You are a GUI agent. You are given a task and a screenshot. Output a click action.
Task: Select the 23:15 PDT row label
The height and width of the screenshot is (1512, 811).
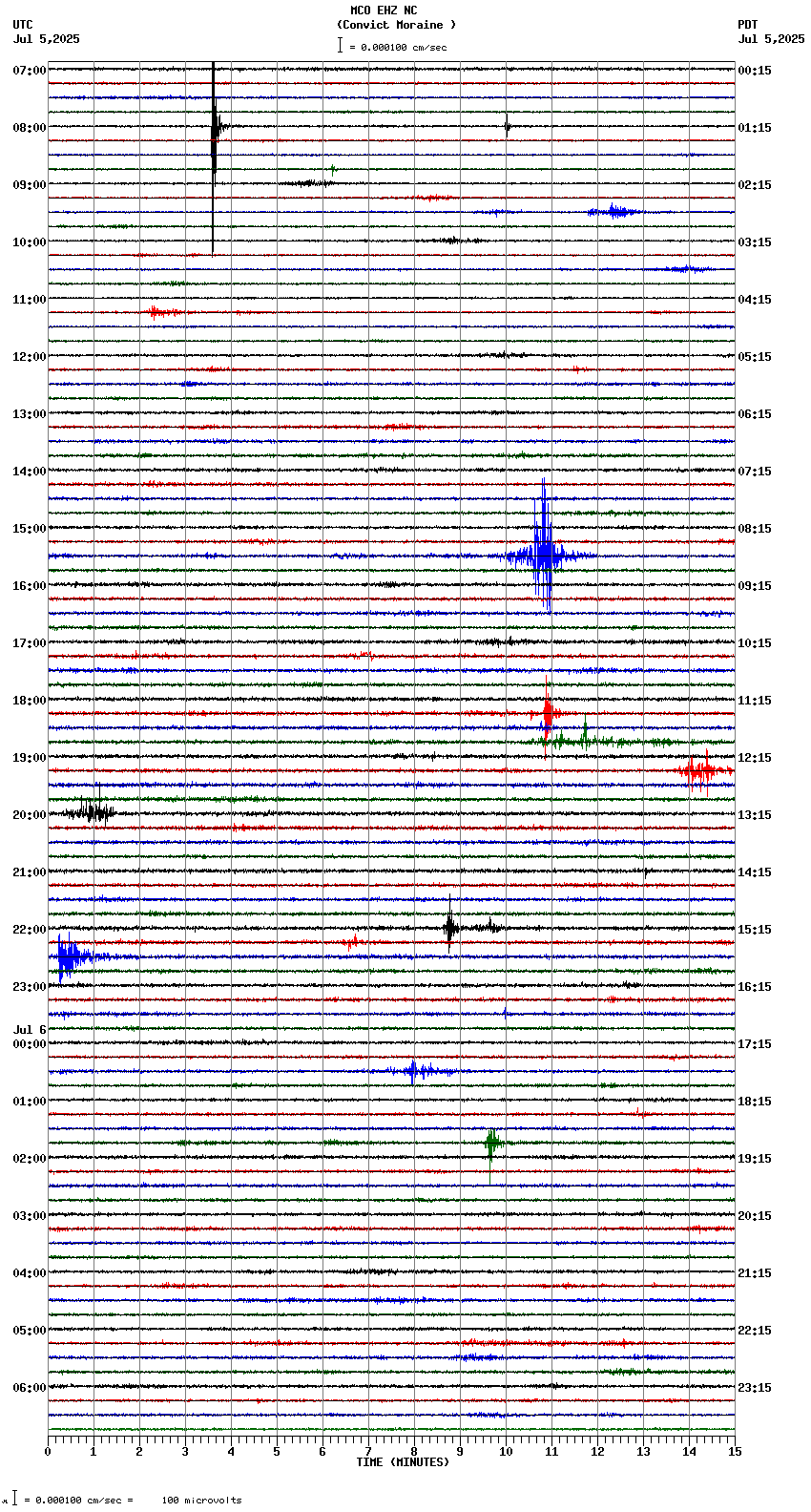click(x=755, y=1388)
